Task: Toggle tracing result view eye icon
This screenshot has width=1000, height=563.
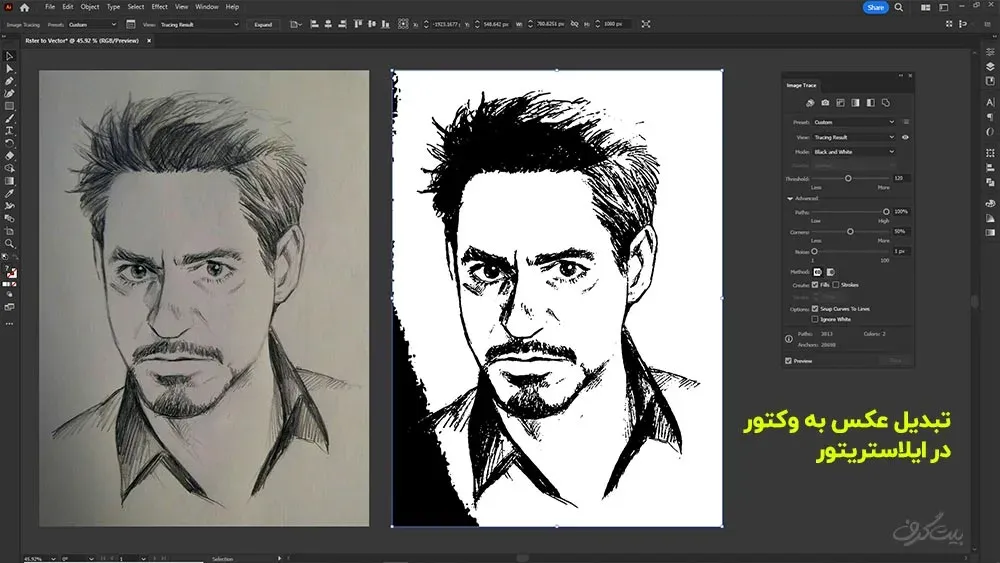Action: coord(905,137)
